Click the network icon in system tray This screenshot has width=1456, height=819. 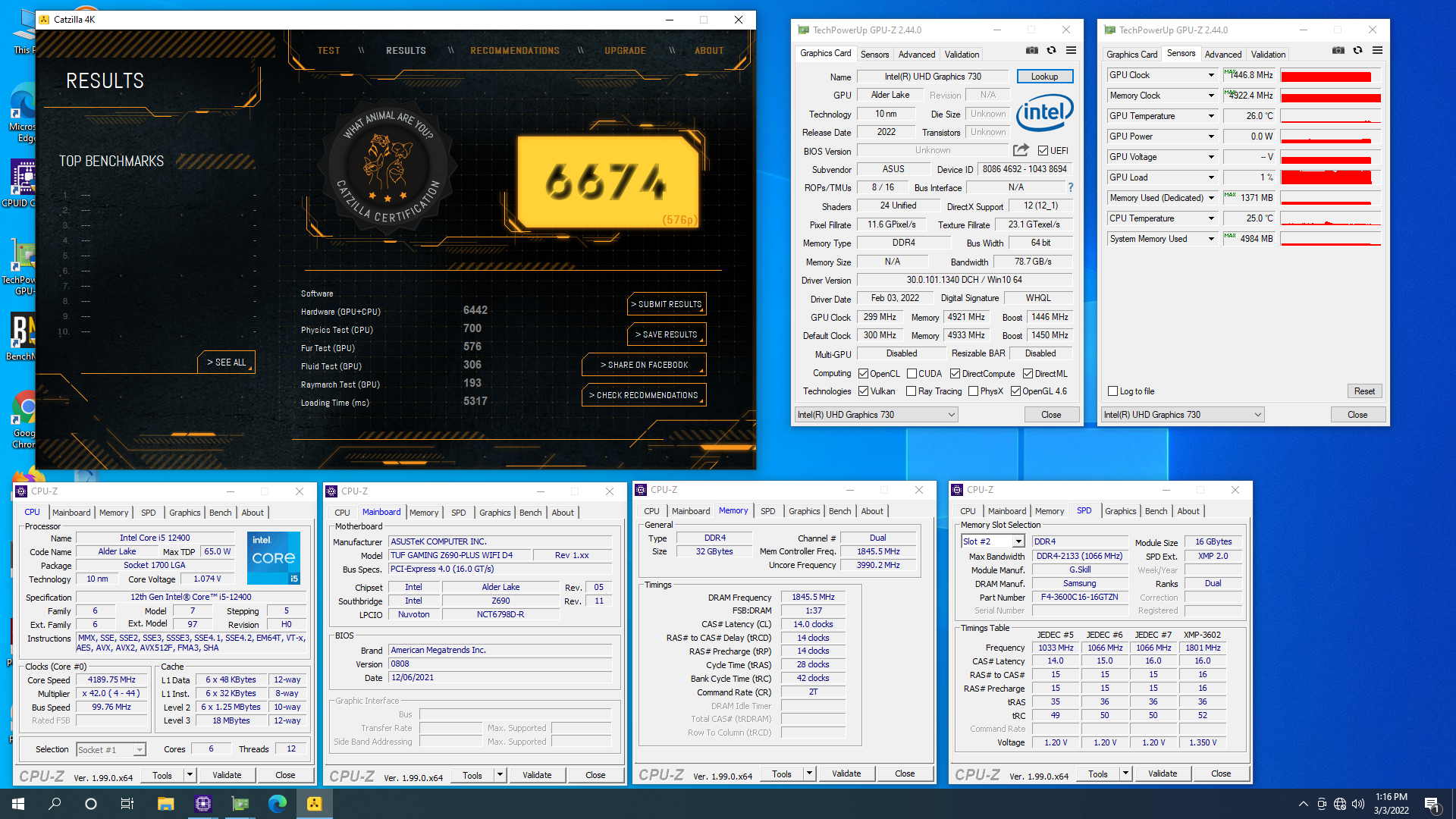pos(1340,804)
